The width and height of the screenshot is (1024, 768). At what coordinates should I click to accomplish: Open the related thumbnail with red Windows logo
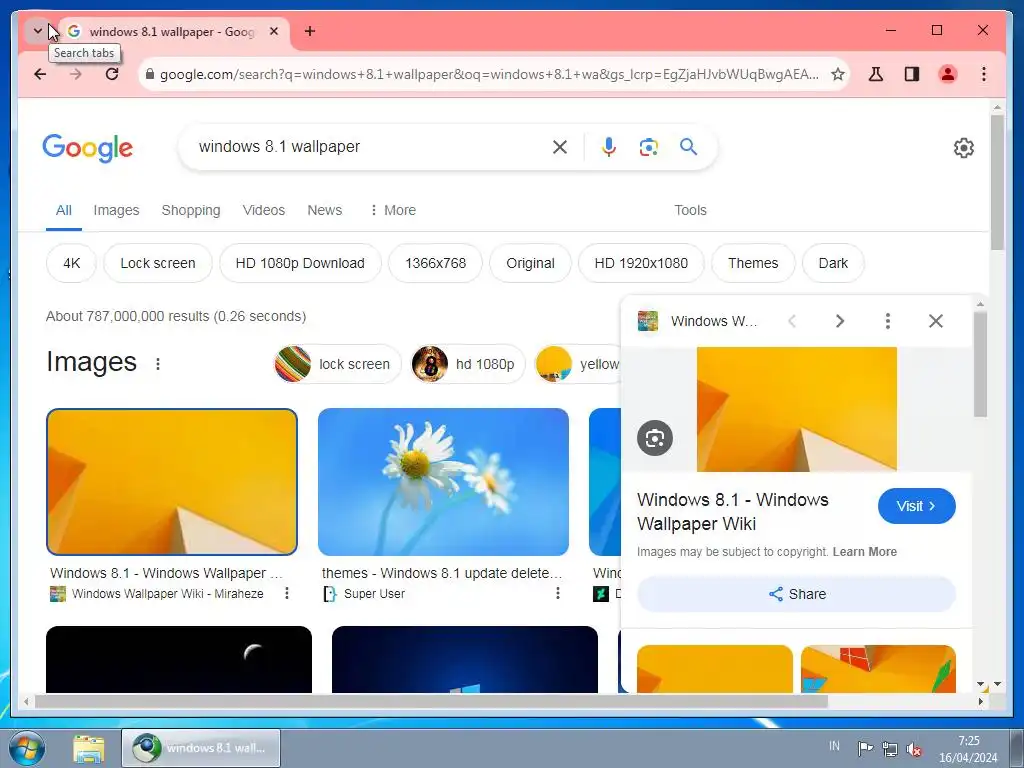click(878, 669)
